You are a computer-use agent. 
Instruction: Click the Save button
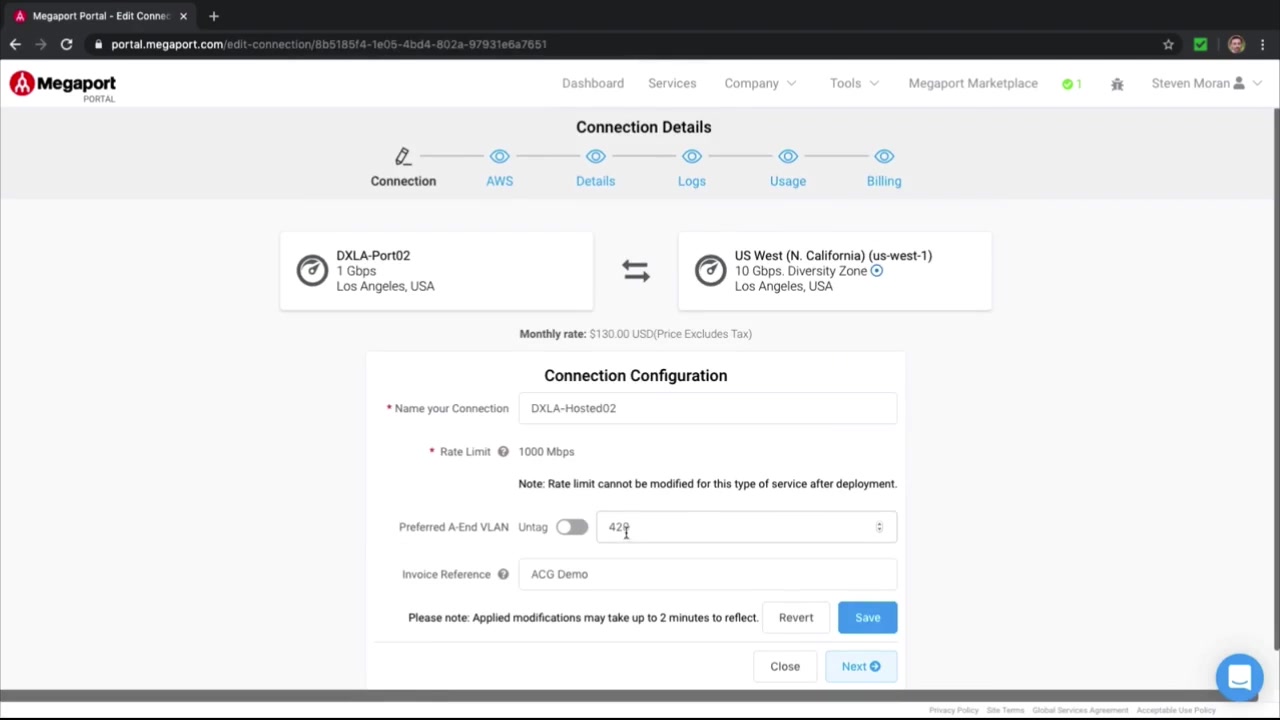pos(867,617)
